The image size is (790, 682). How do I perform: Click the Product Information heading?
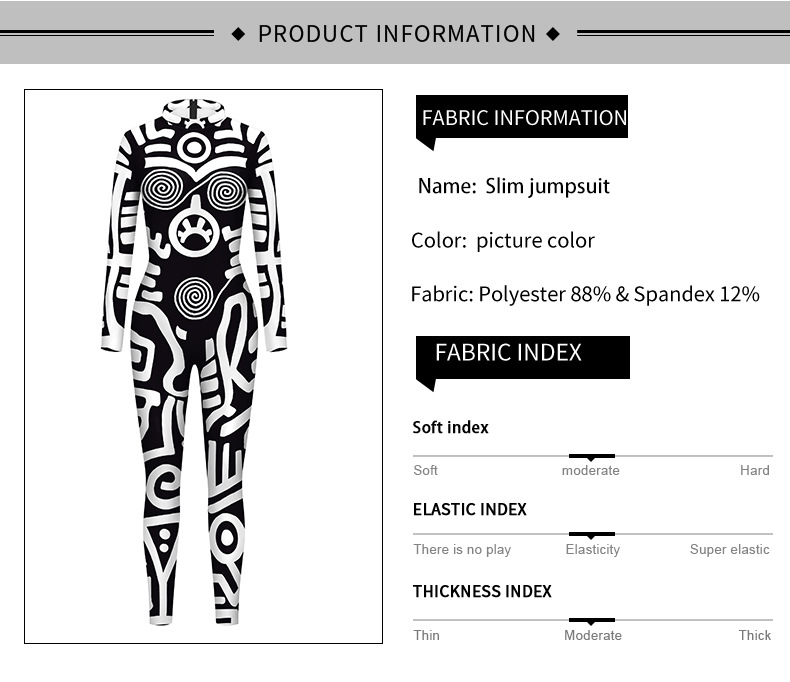397,34
